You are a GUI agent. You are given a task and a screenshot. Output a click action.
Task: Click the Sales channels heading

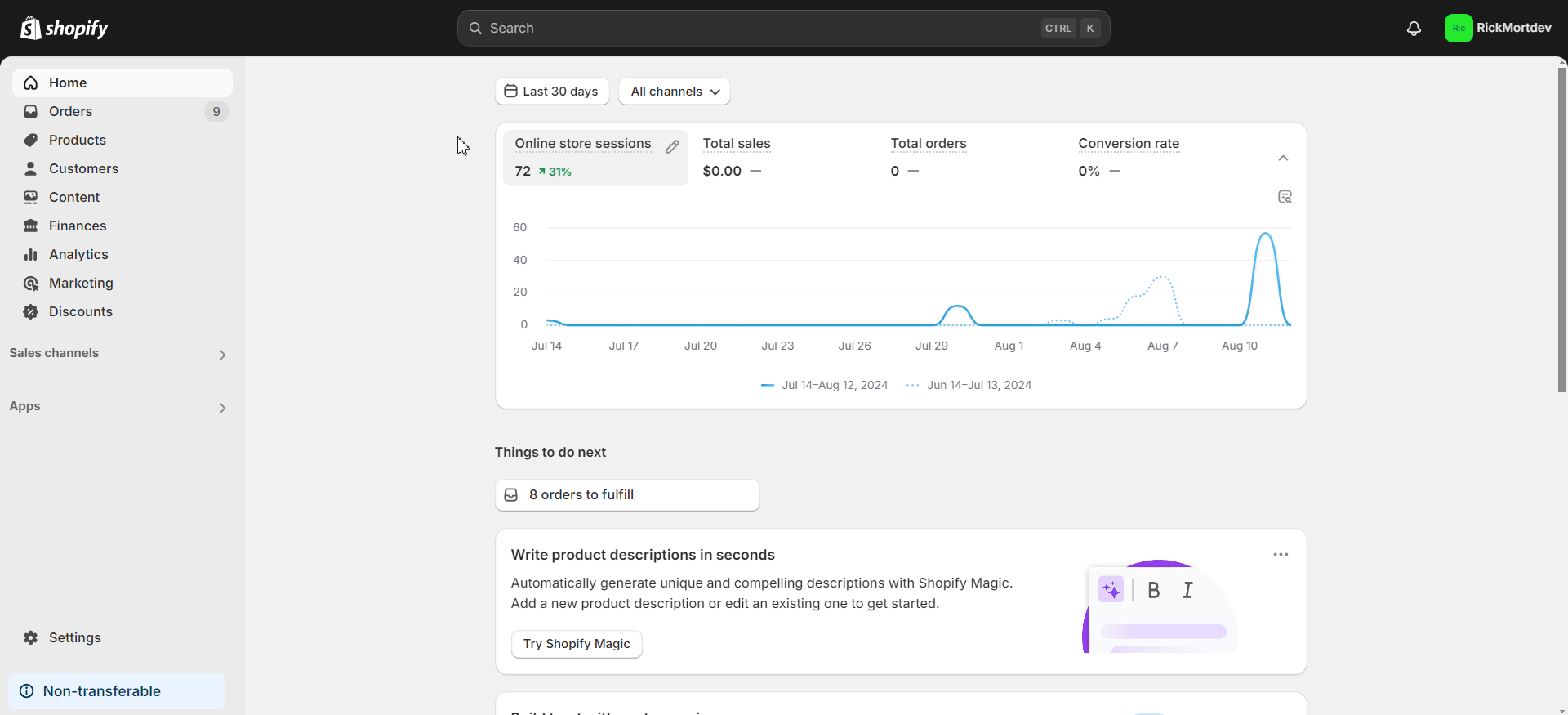click(x=54, y=353)
